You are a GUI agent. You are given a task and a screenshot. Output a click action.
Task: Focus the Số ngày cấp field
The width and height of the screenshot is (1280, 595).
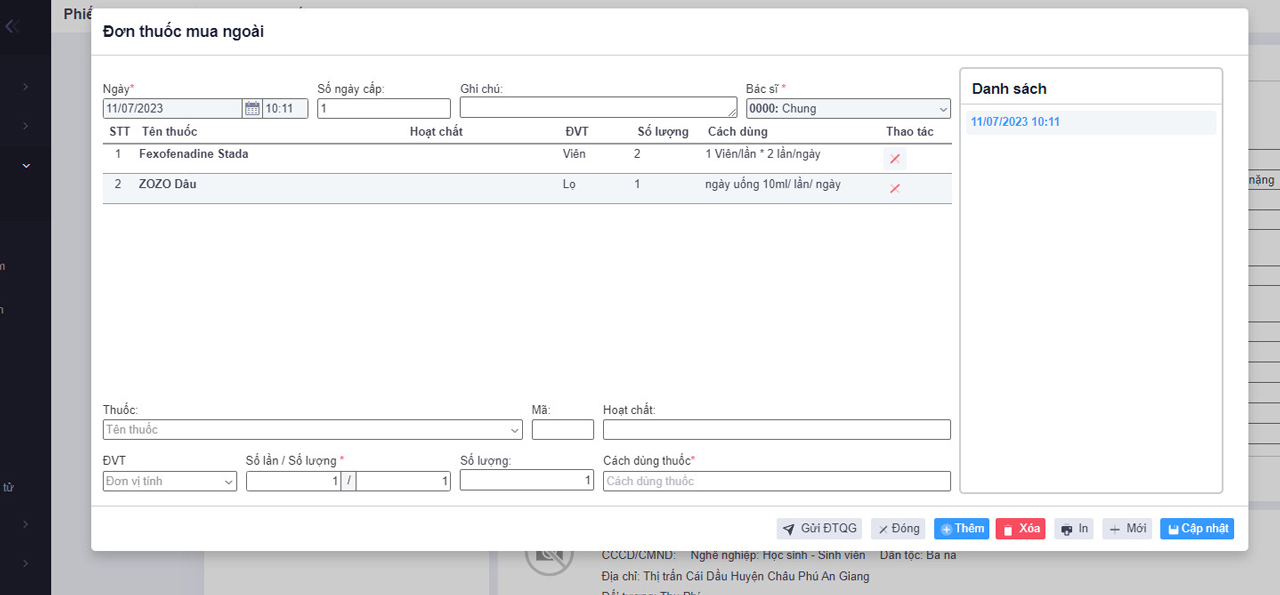pyautogui.click(x=384, y=108)
